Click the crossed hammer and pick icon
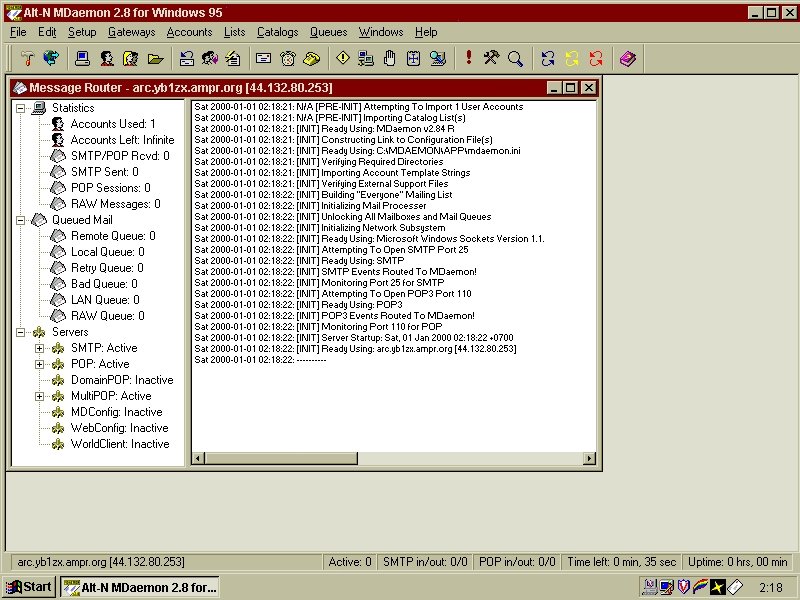This screenshot has height=600, width=800. tap(491, 59)
